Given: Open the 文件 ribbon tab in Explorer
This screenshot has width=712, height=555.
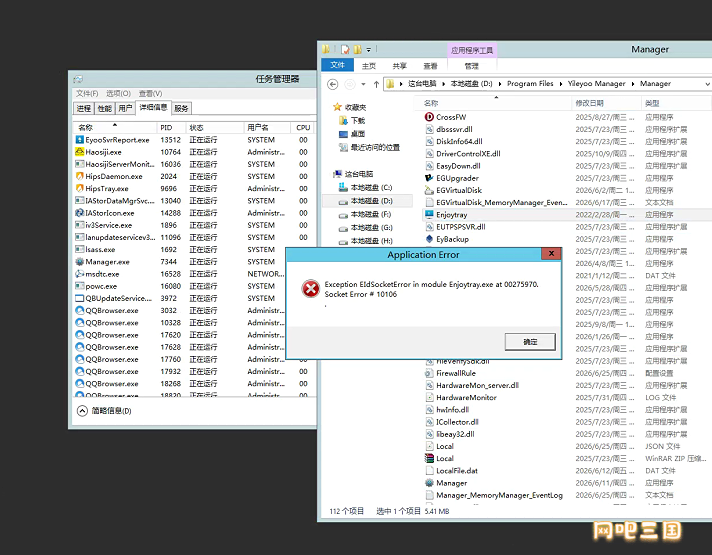Looking at the screenshot, I should click(x=337, y=65).
